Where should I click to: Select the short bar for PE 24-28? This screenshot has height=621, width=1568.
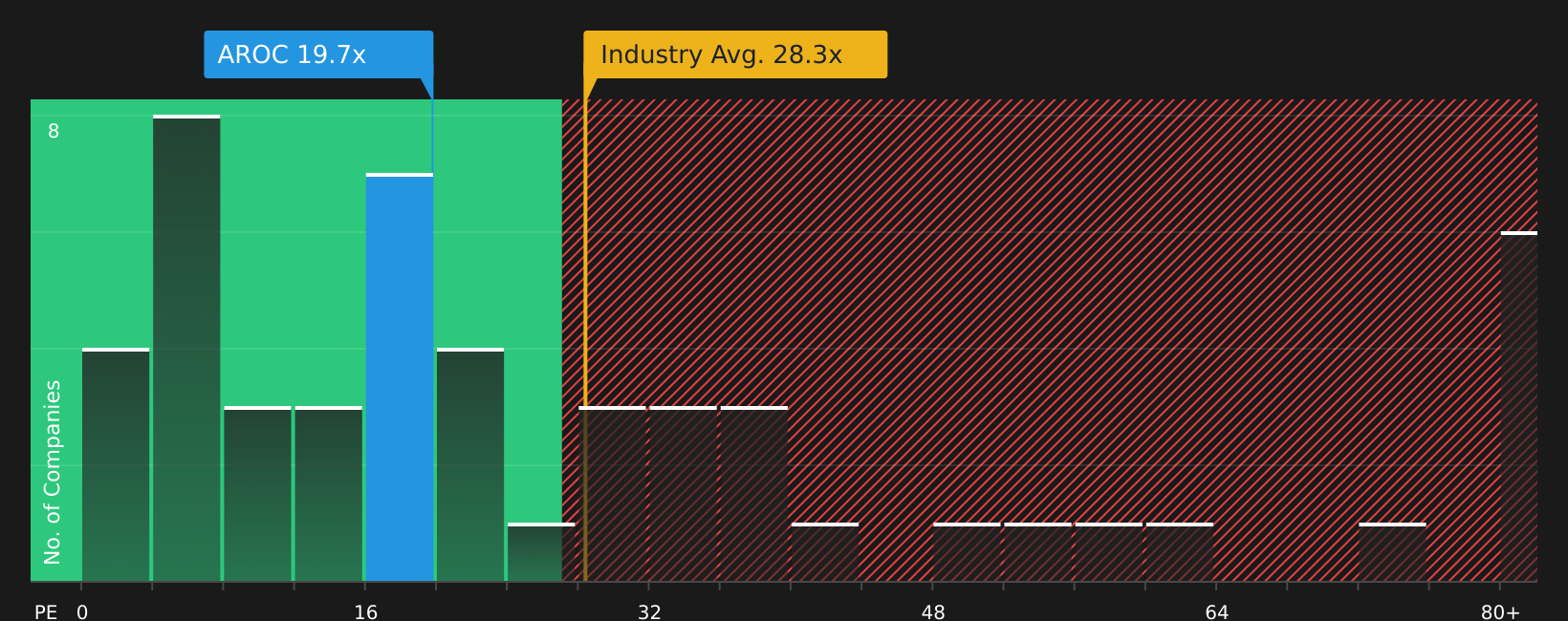[x=541, y=552]
